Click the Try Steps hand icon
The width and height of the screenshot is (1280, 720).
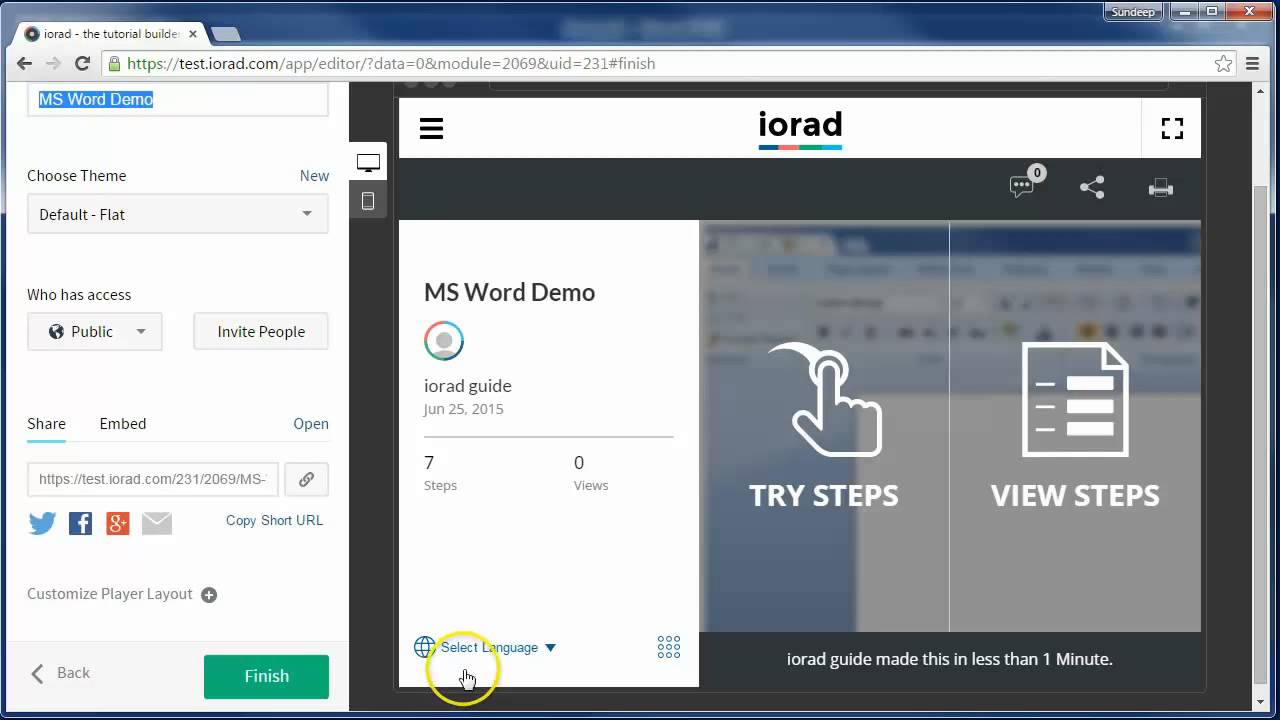click(x=824, y=400)
